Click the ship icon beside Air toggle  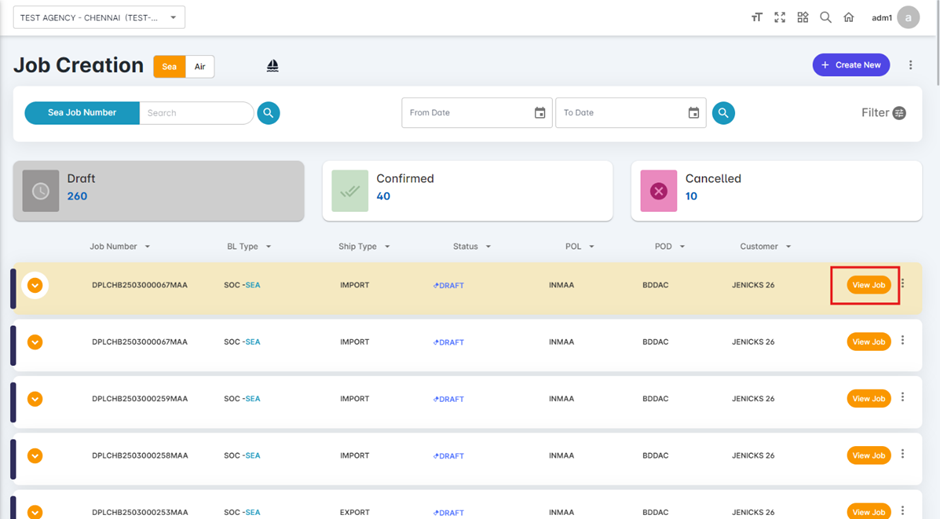(x=272, y=66)
